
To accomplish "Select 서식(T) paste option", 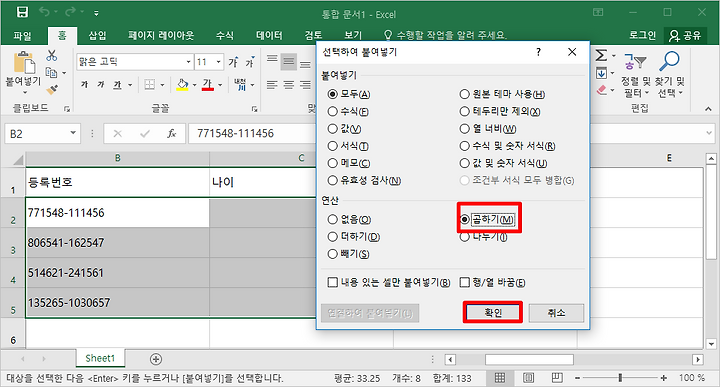I will coord(348,146).
